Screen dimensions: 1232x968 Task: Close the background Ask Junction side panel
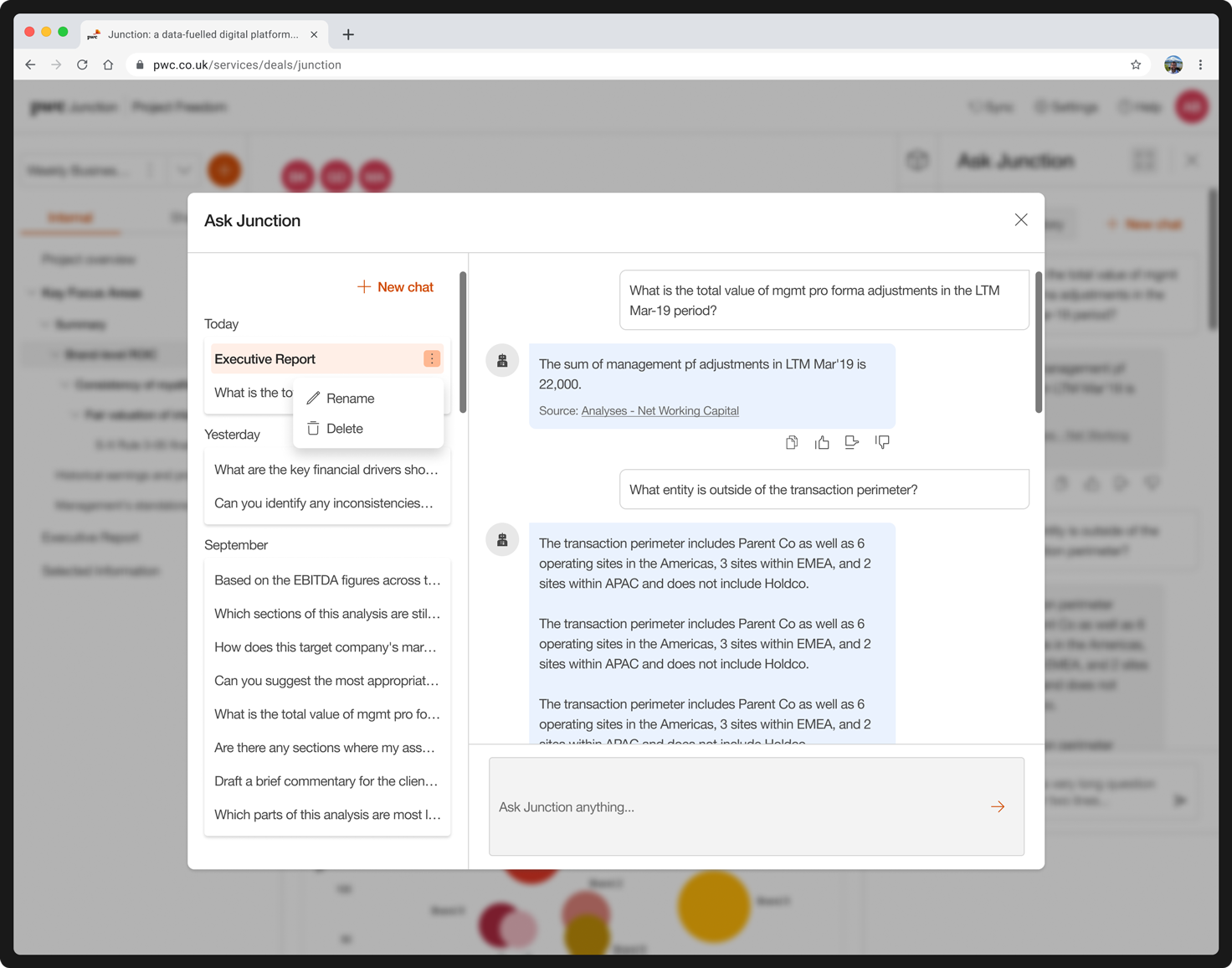(1192, 160)
